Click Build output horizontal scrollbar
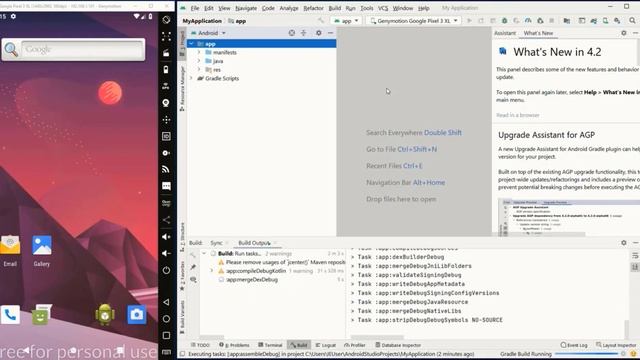Viewport: 640px width, 360px height. point(377,338)
